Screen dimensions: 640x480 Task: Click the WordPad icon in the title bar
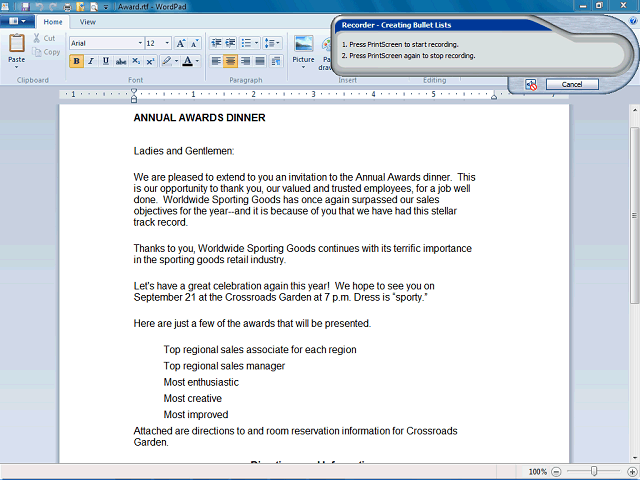coord(6,7)
